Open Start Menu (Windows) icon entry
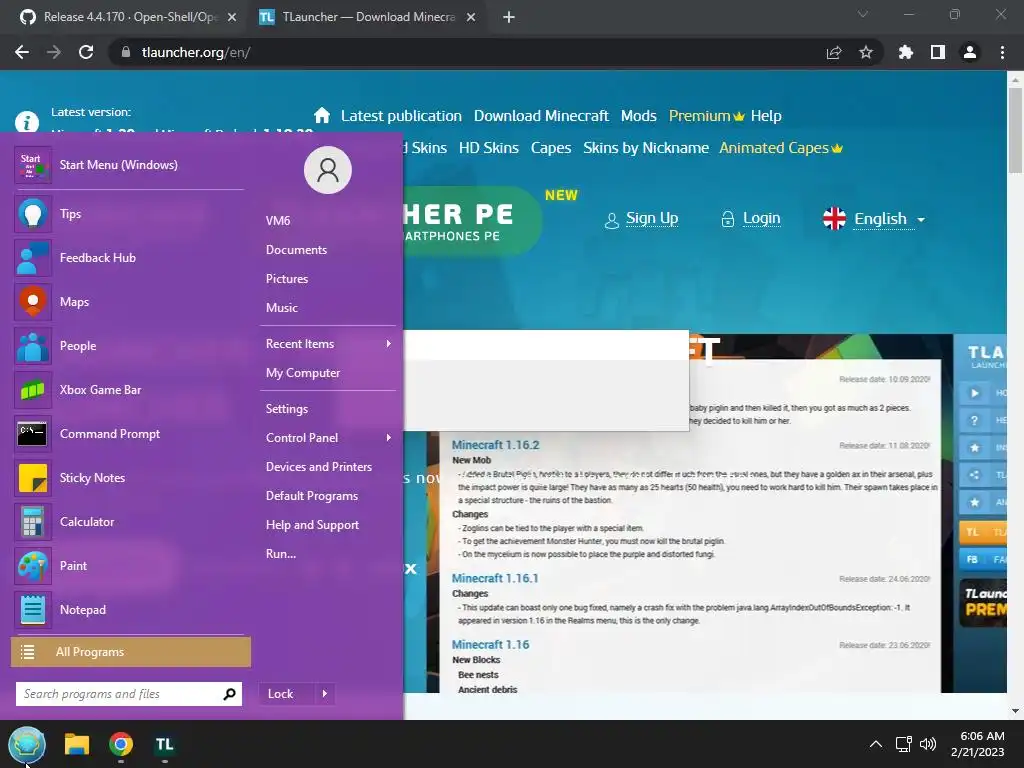 [33, 165]
